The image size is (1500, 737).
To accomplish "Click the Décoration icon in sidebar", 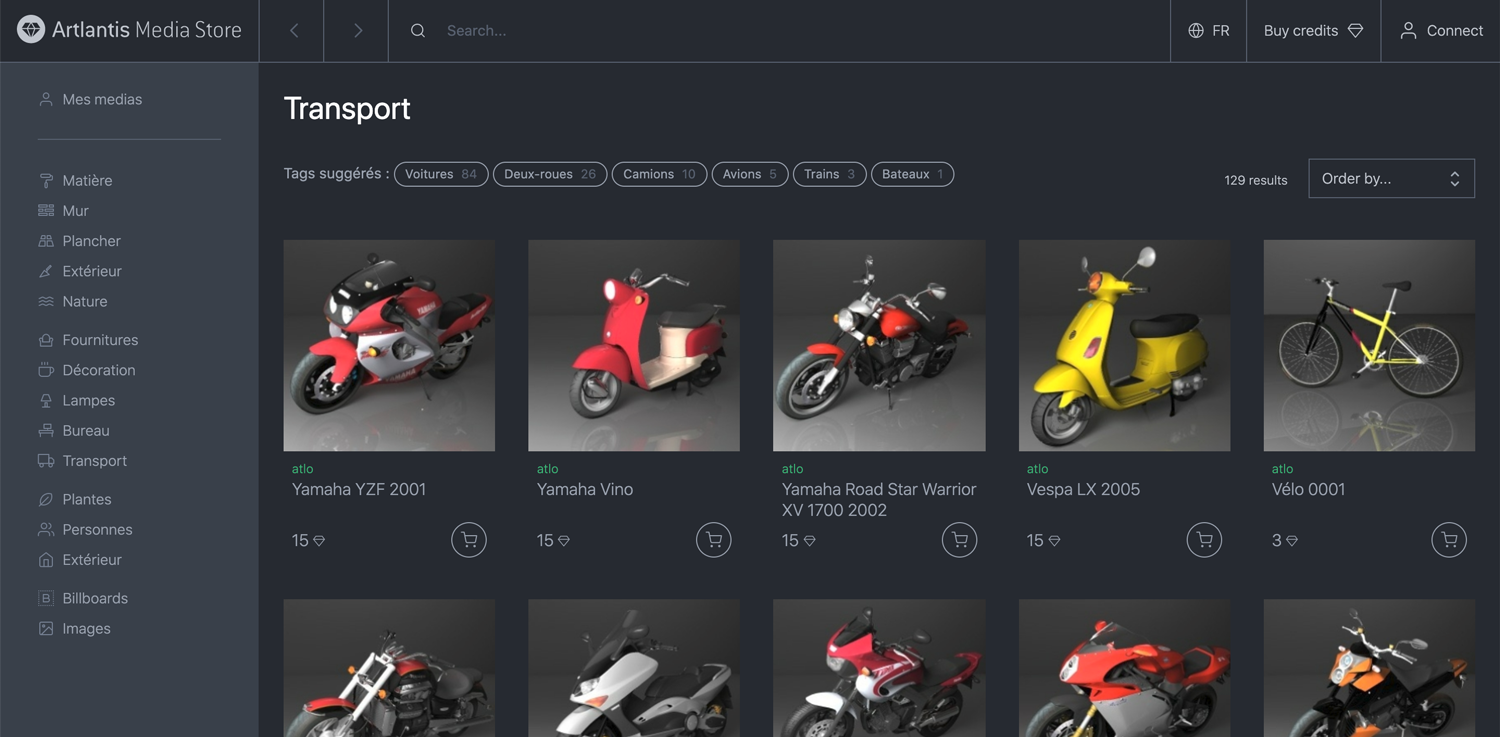I will [x=46, y=370].
